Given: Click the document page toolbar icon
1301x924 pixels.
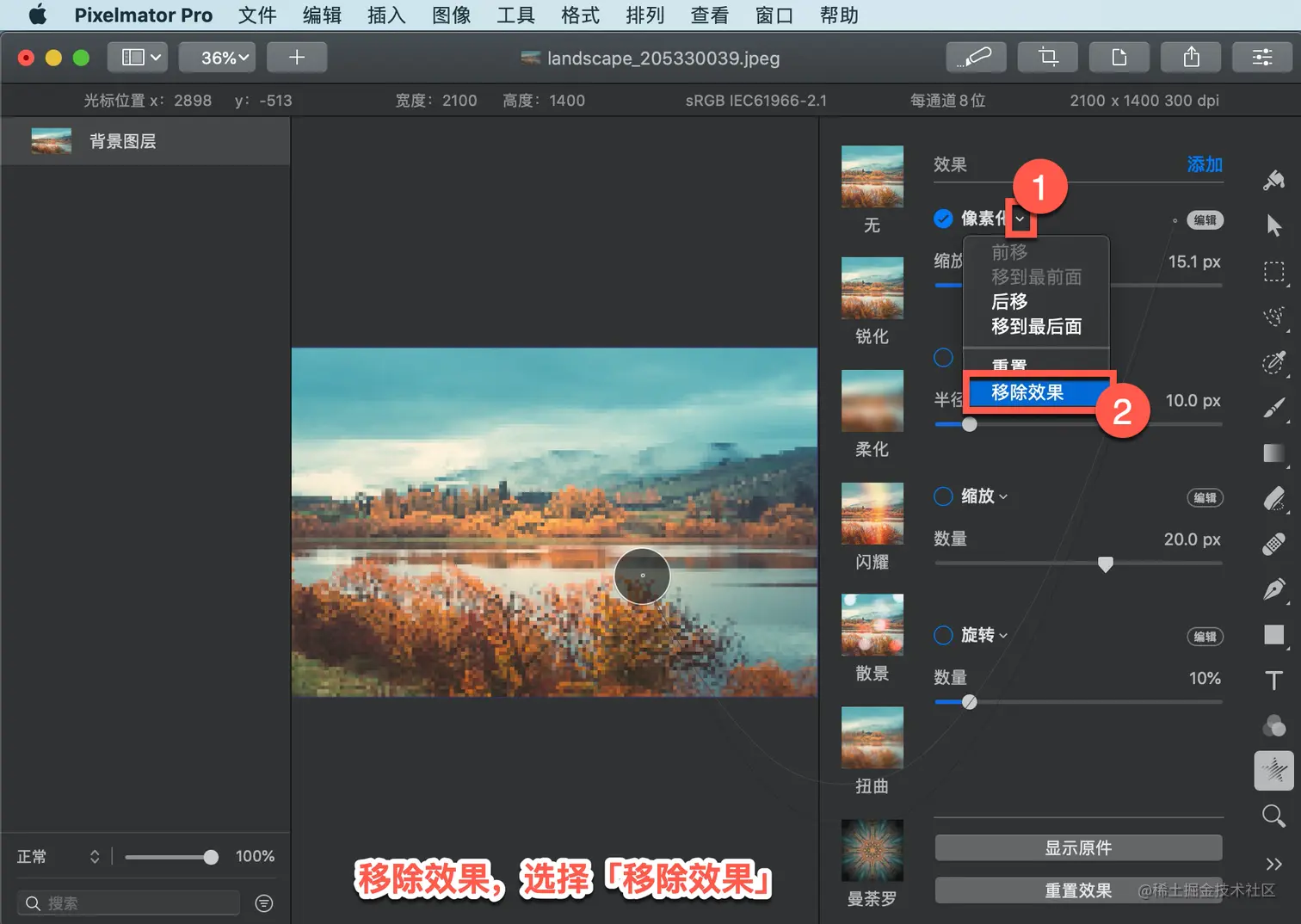Looking at the screenshot, I should point(1119,58).
